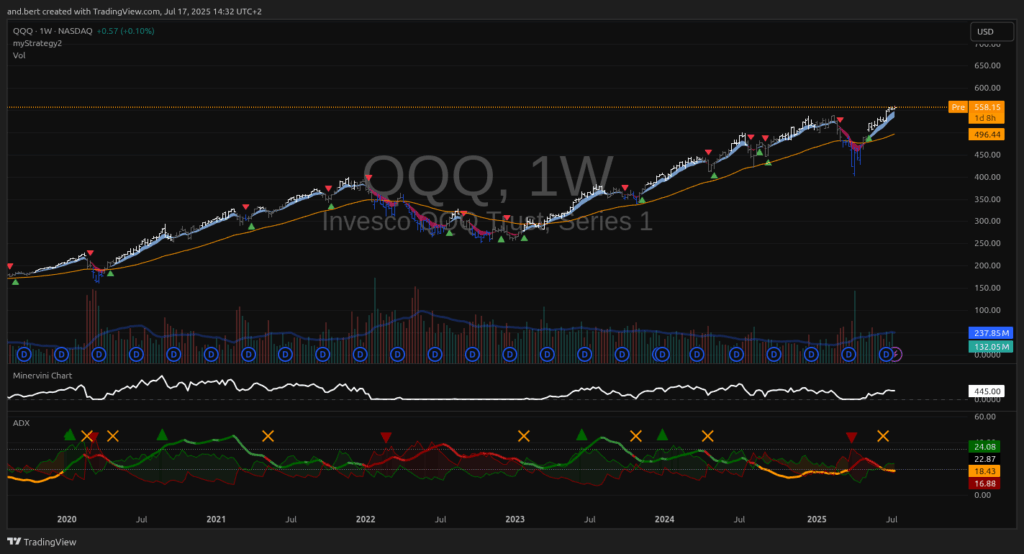
Task: Click the 237.85M volume label
Action: tap(990, 332)
